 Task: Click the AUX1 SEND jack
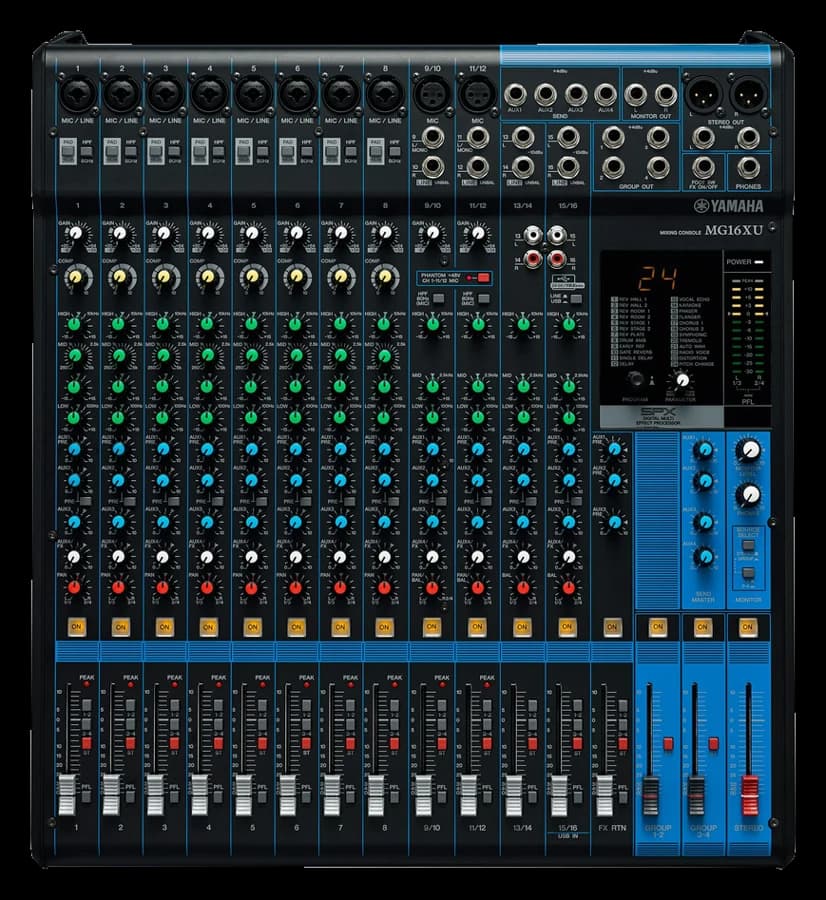click(x=515, y=94)
